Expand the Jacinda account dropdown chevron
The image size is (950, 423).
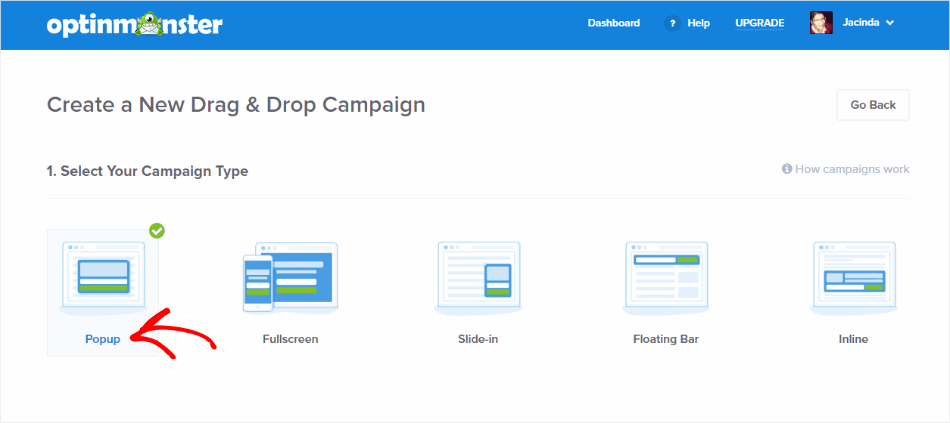coord(889,24)
